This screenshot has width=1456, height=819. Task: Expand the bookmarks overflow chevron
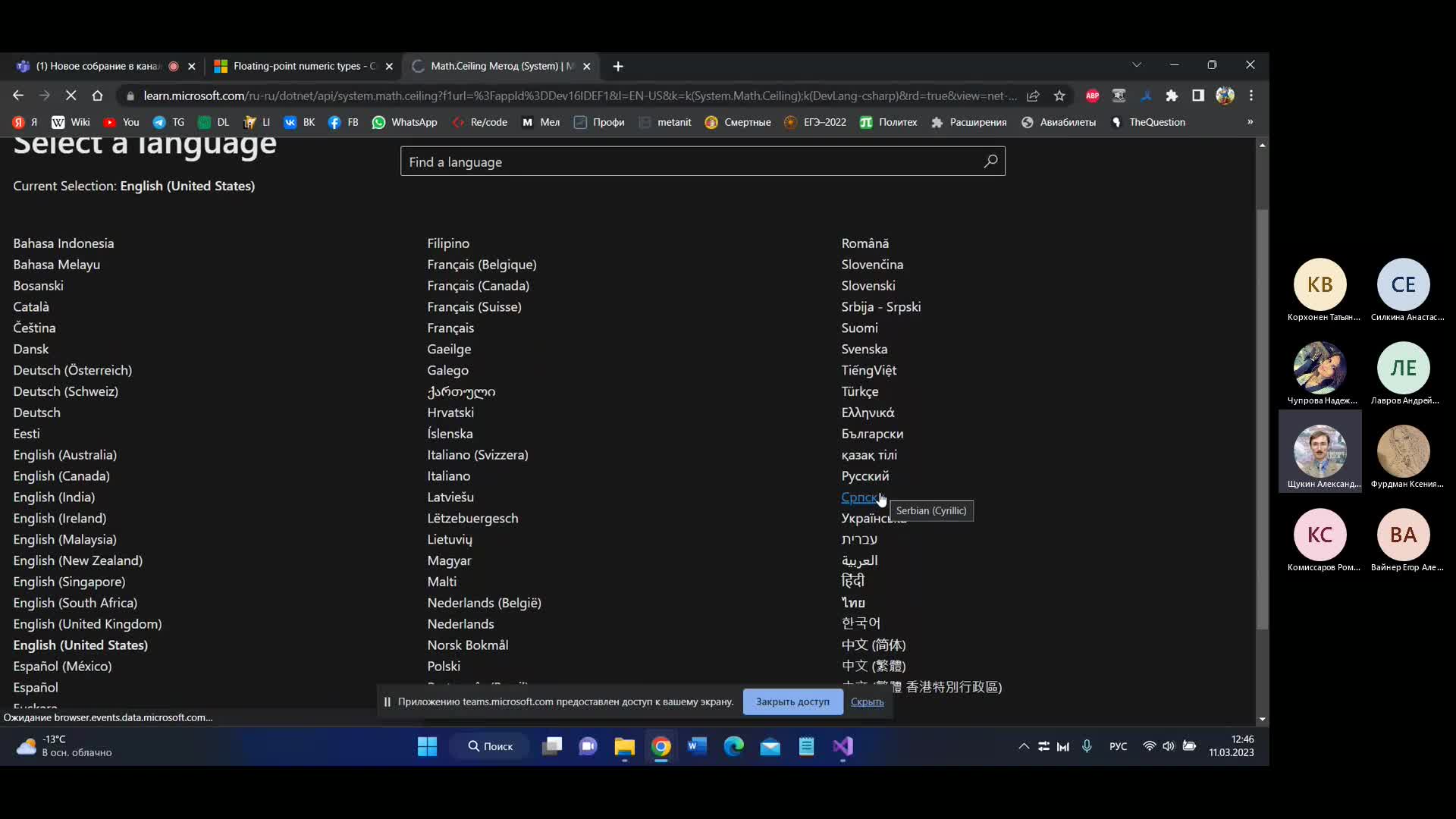coord(1250,122)
